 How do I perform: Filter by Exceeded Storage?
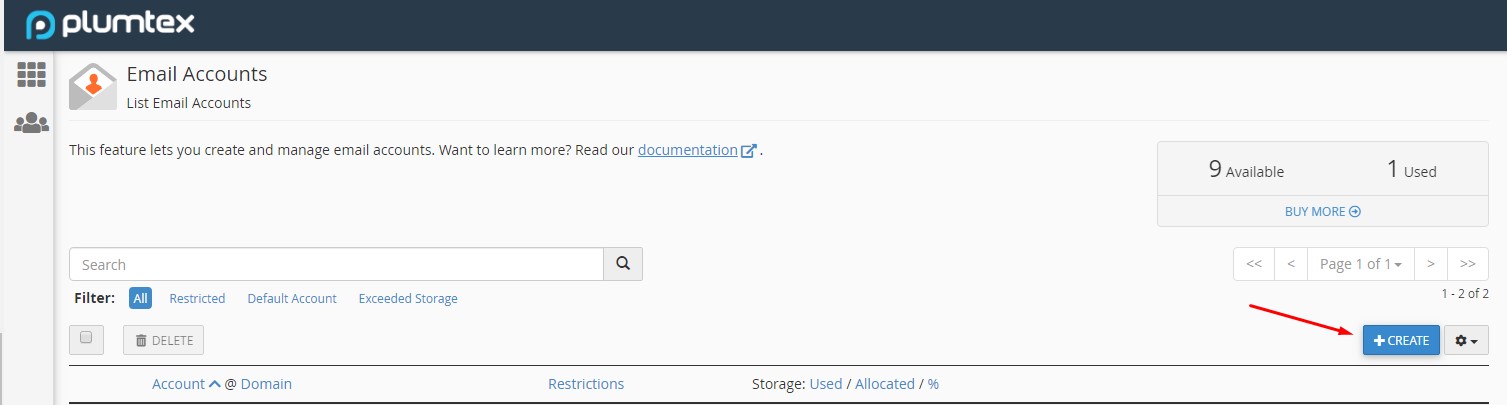(x=408, y=298)
